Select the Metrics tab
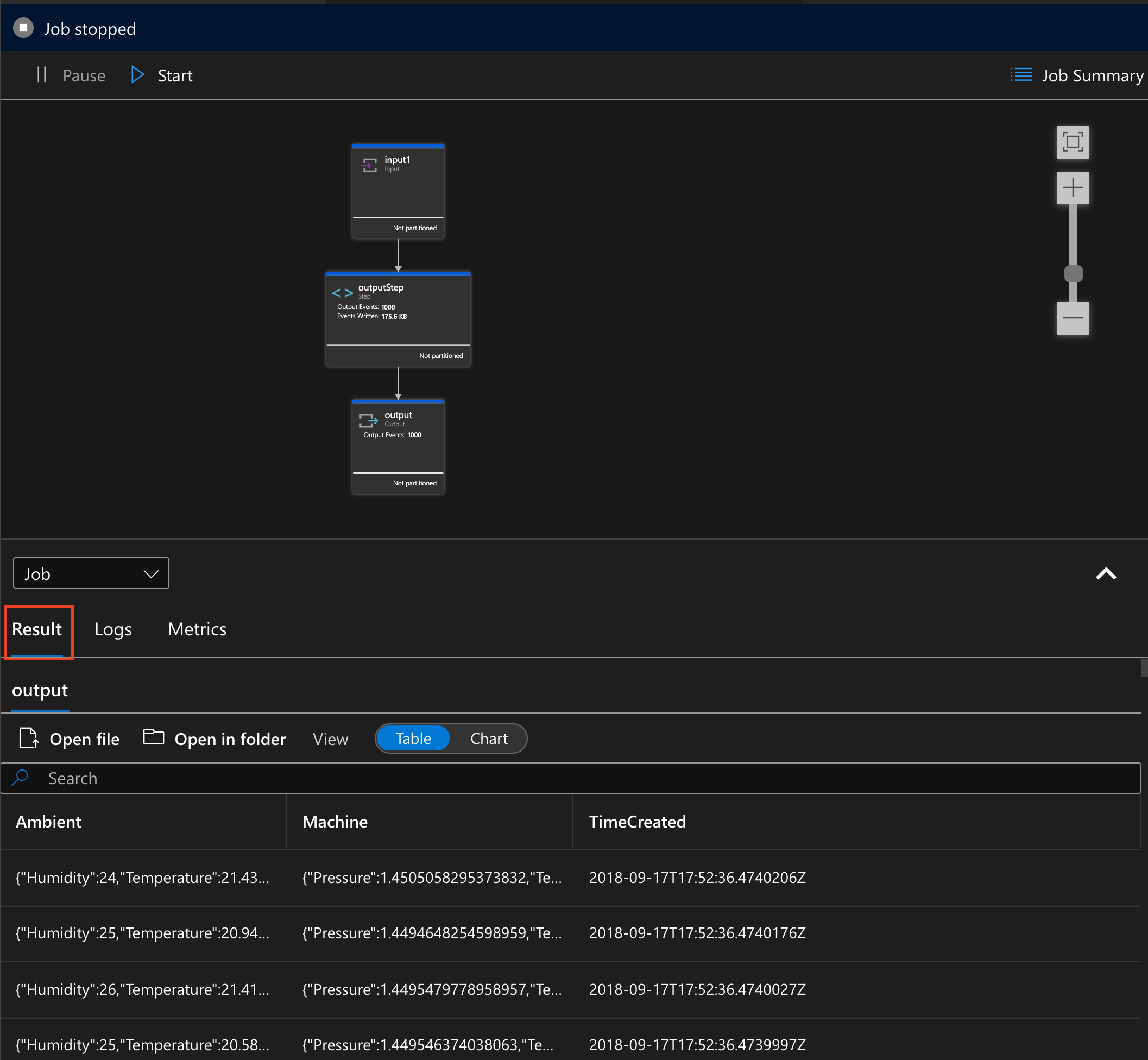 (196, 629)
